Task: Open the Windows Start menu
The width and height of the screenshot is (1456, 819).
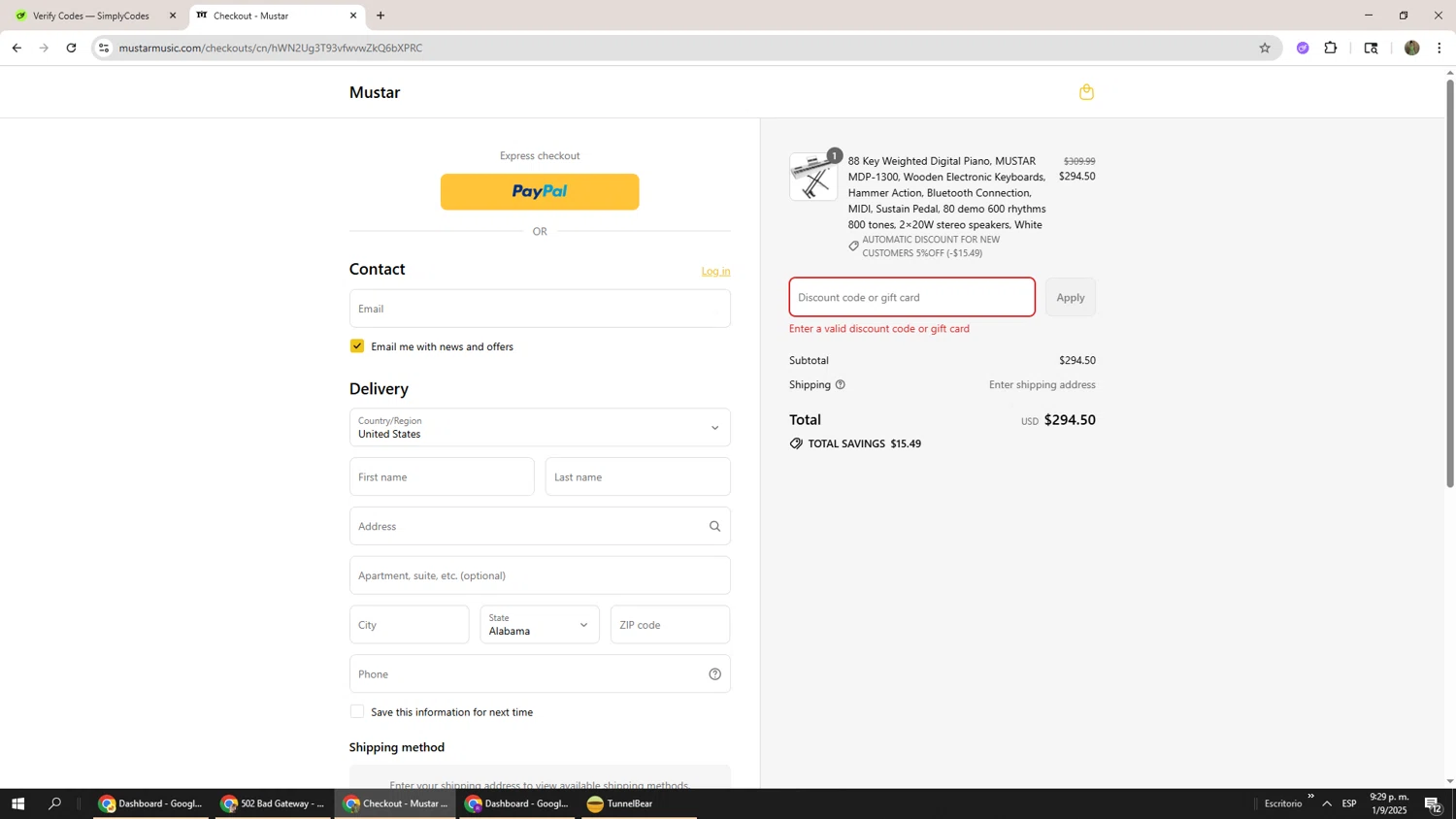Action: pyautogui.click(x=17, y=803)
